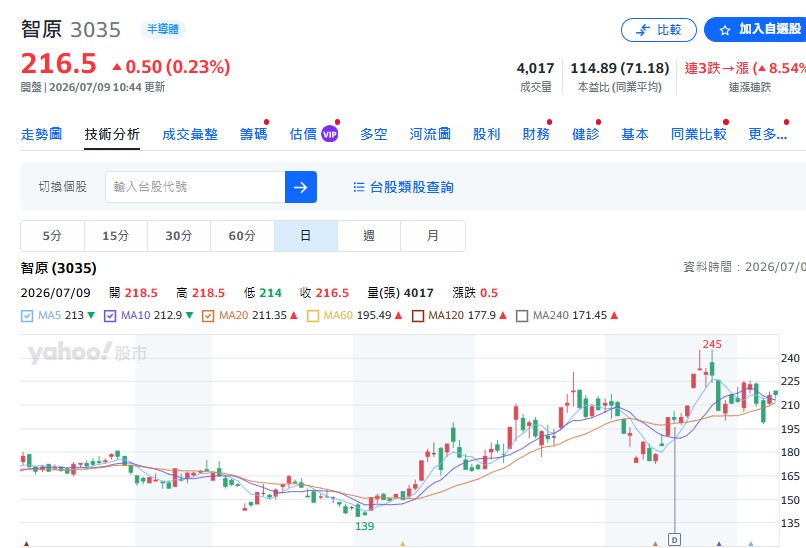Switch to 基本 tab
The width and height of the screenshot is (806, 548).
pyautogui.click(x=635, y=134)
